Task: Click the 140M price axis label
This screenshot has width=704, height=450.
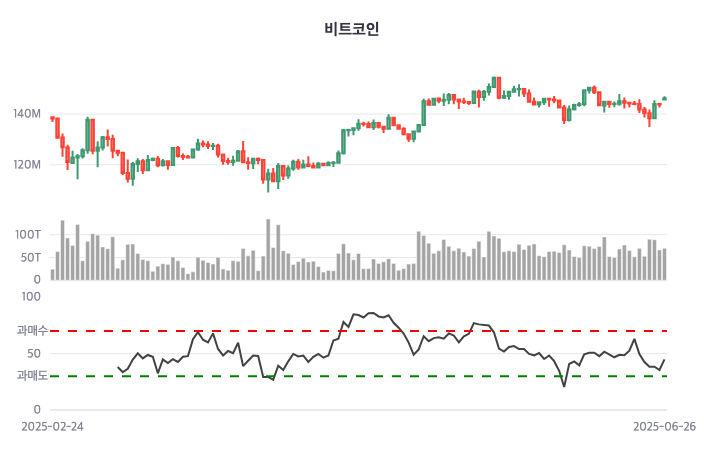Action: pyautogui.click(x=27, y=114)
